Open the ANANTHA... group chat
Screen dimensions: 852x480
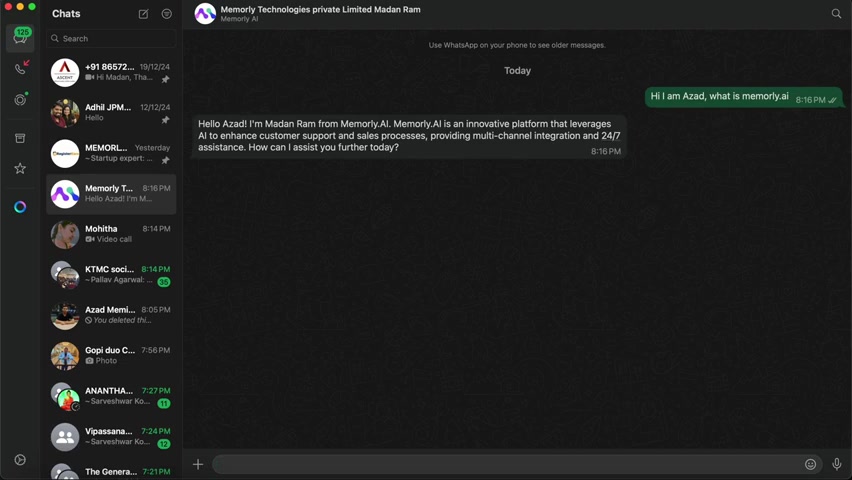point(111,396)
